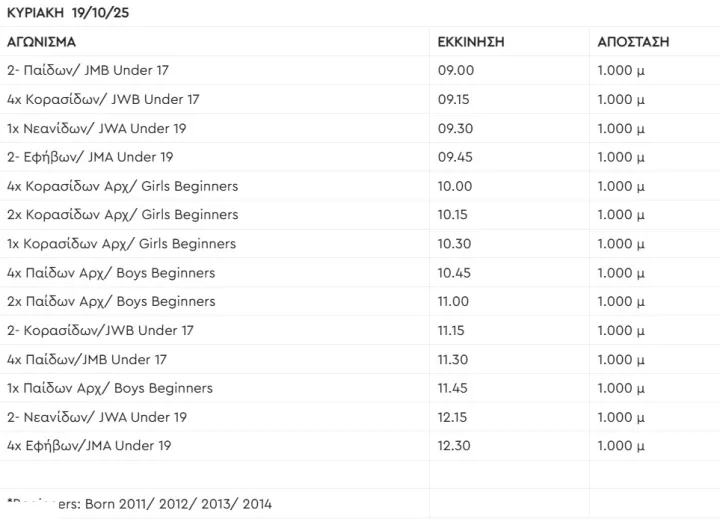Click the ΑΓΩΝΙΣΜΑ column header
The height and width of the screenshot is (522, 720).
coord(41,42)
